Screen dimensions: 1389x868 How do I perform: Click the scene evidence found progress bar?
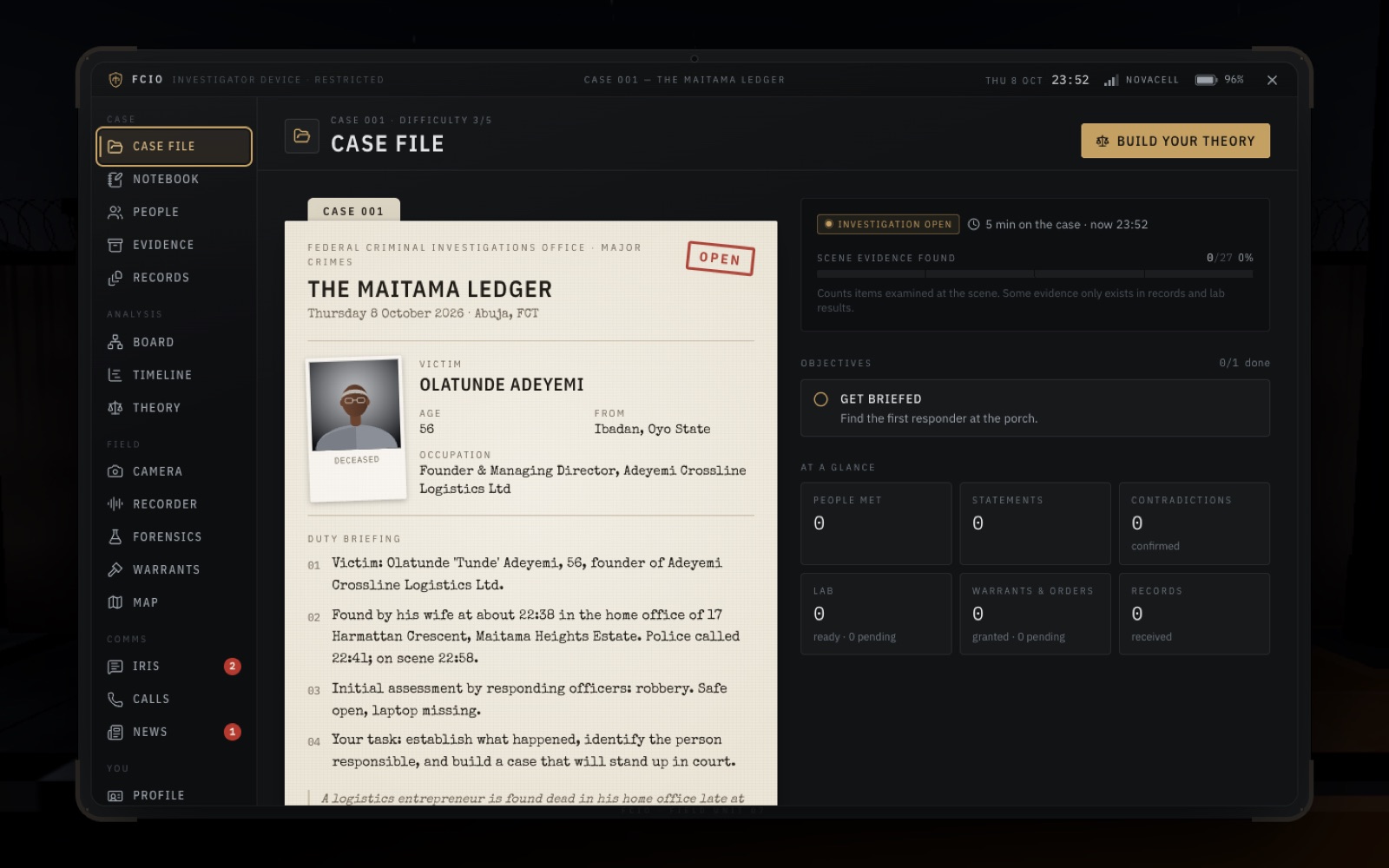1035,274
